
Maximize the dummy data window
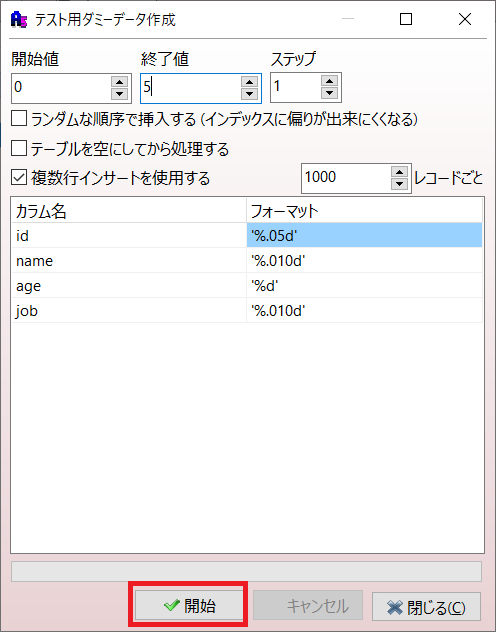pos(406,19)
